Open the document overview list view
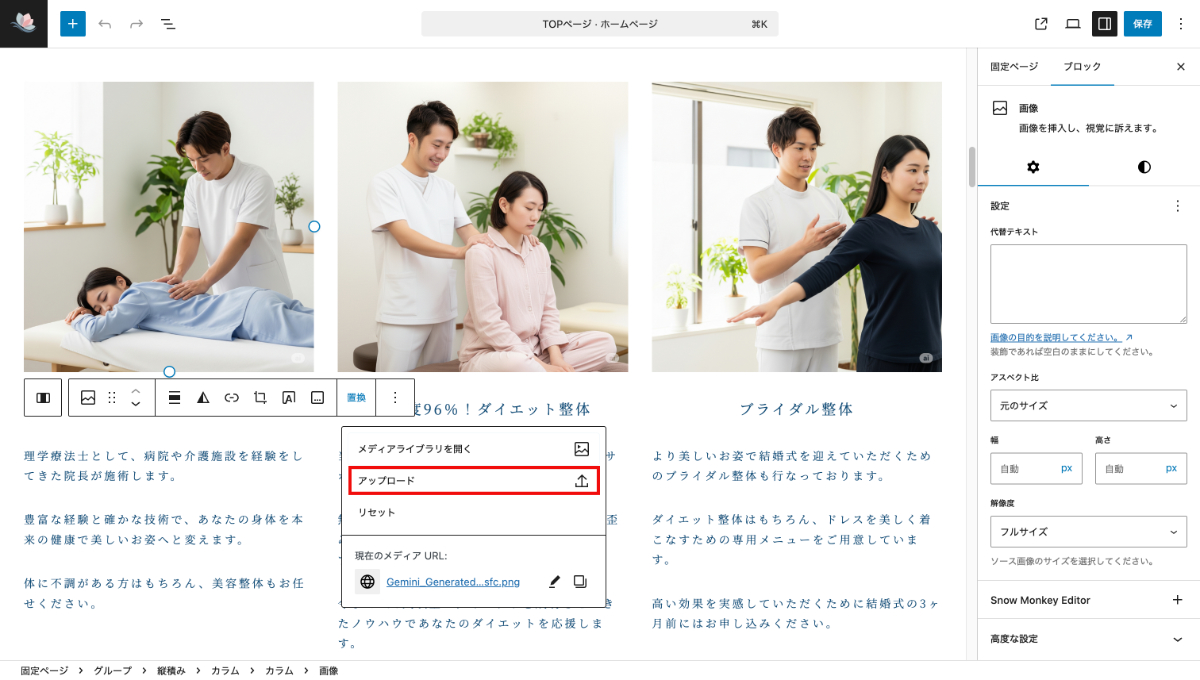 [168, 23]
